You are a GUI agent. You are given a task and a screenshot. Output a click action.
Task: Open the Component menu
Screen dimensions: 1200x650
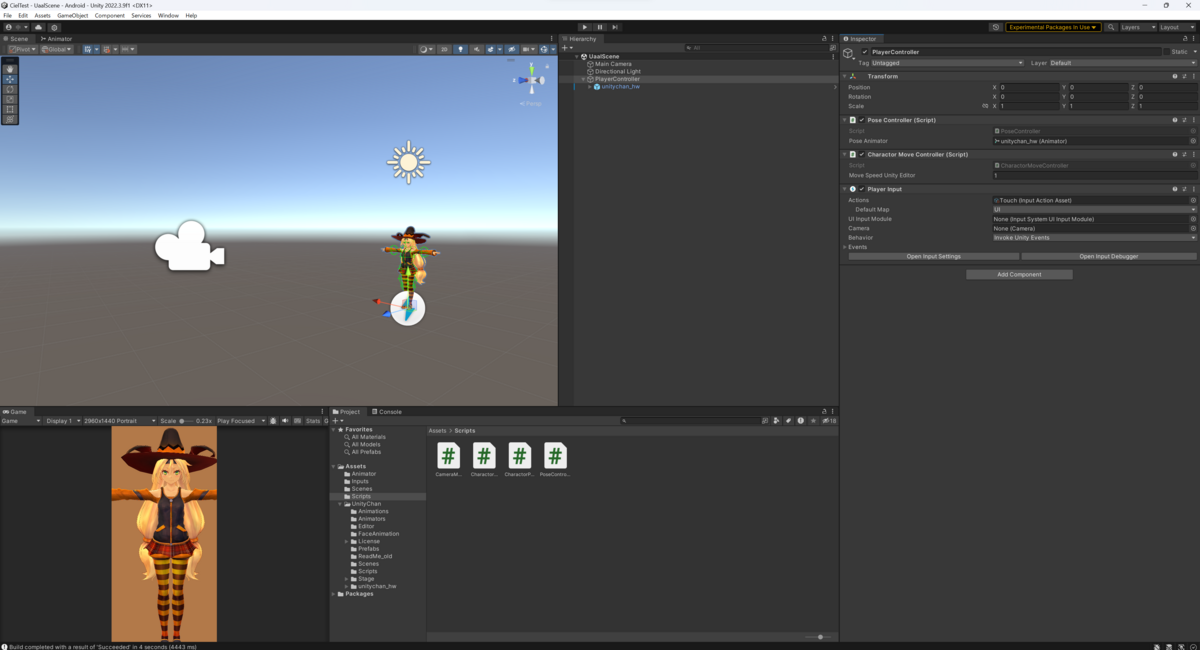point(110,16)
